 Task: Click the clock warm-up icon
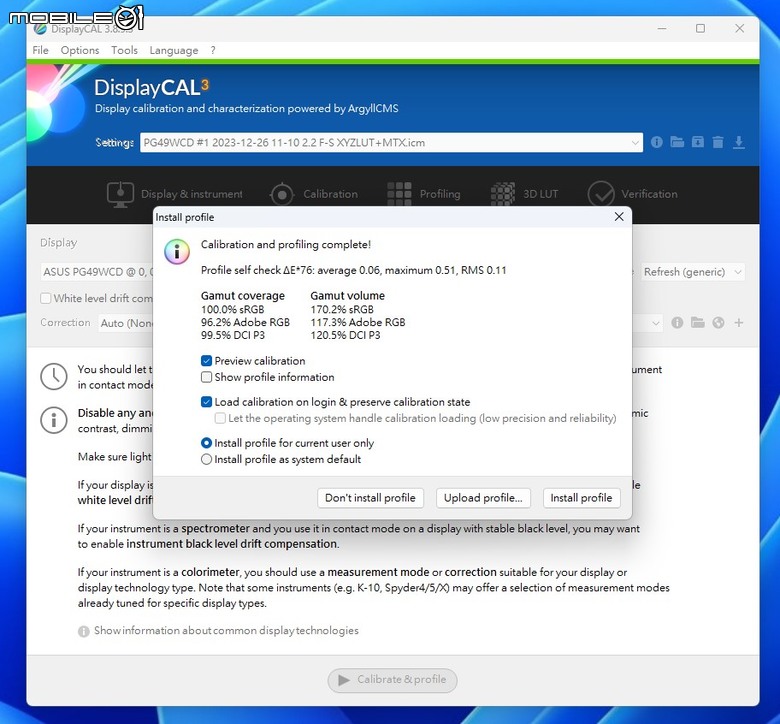pos(54,376)
